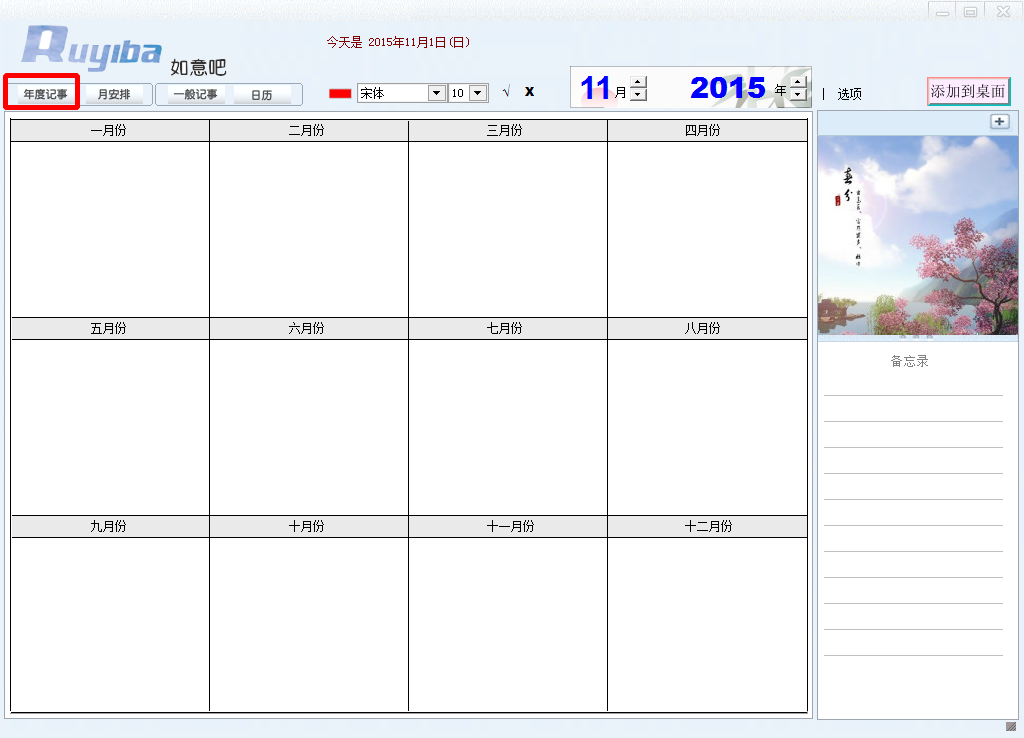The image size is (1024, 738).
Task: Decrease year with the down arrow
Action: click(x=798, y=94)
